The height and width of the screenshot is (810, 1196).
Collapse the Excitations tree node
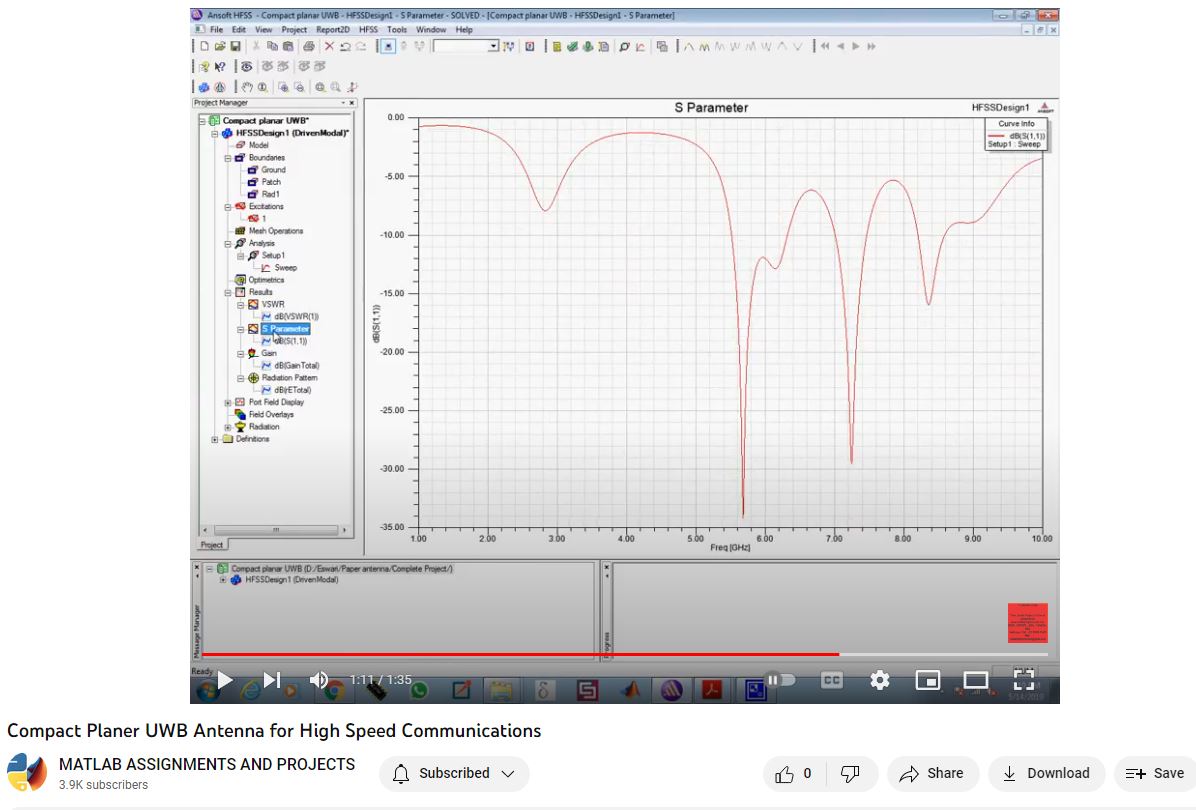point(227,207)
